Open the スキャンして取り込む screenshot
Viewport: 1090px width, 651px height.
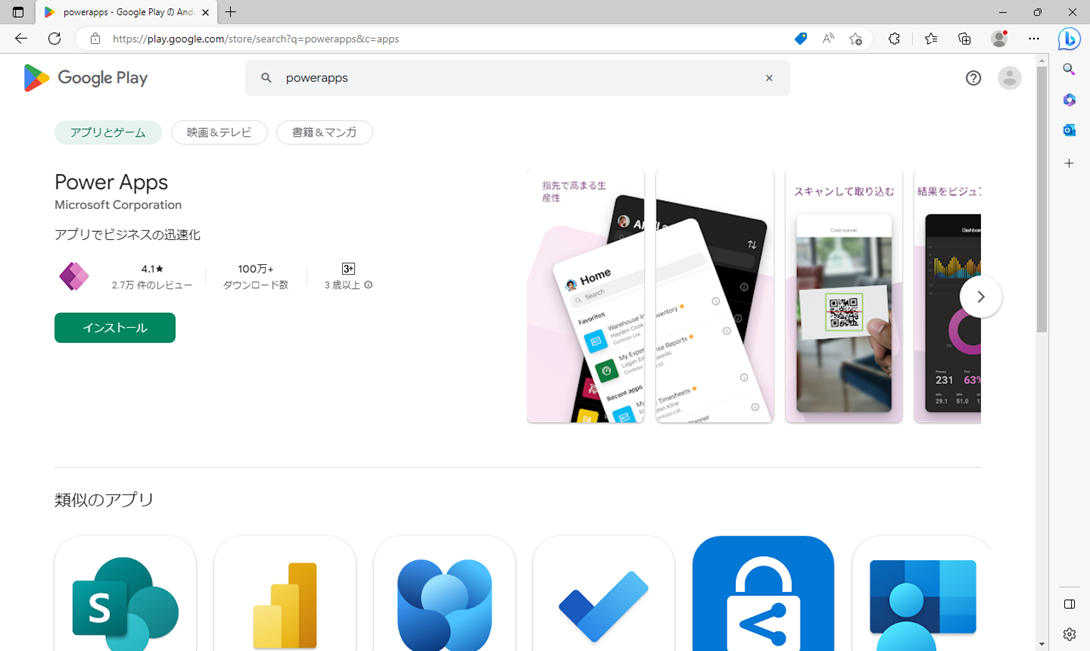(843, 296)
